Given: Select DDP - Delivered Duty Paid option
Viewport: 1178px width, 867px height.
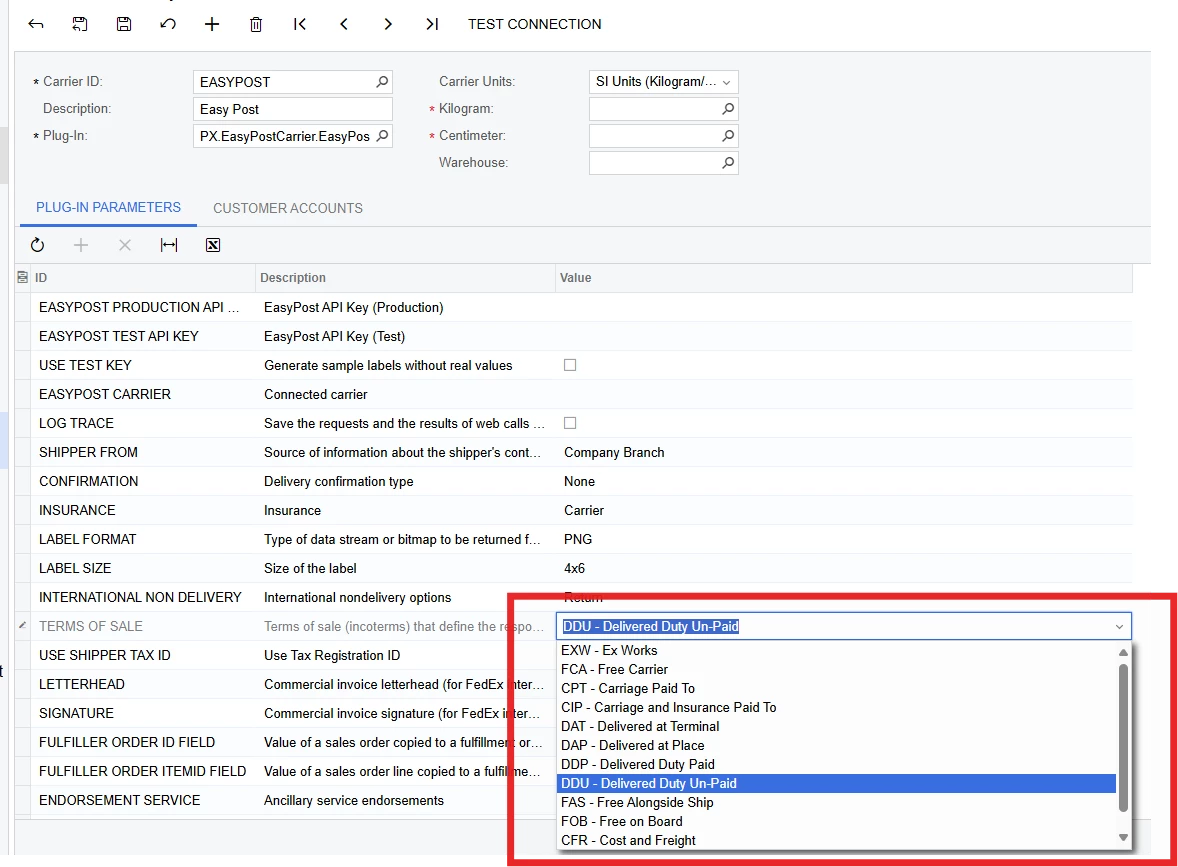Looking at the screenshot, I should pyautogui.click(x=837, y=765).
